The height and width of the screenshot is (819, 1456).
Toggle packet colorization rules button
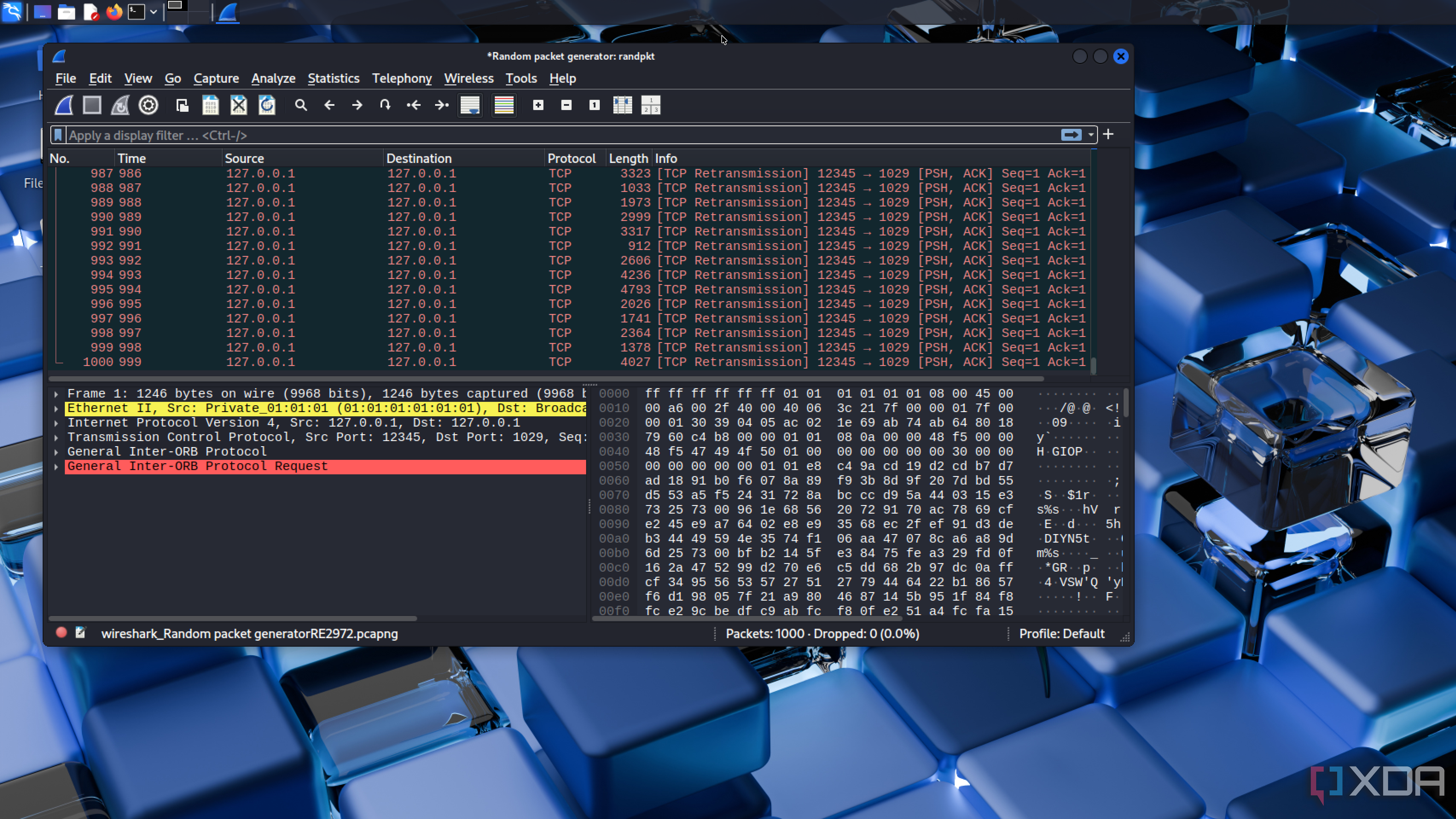[504, 105]
